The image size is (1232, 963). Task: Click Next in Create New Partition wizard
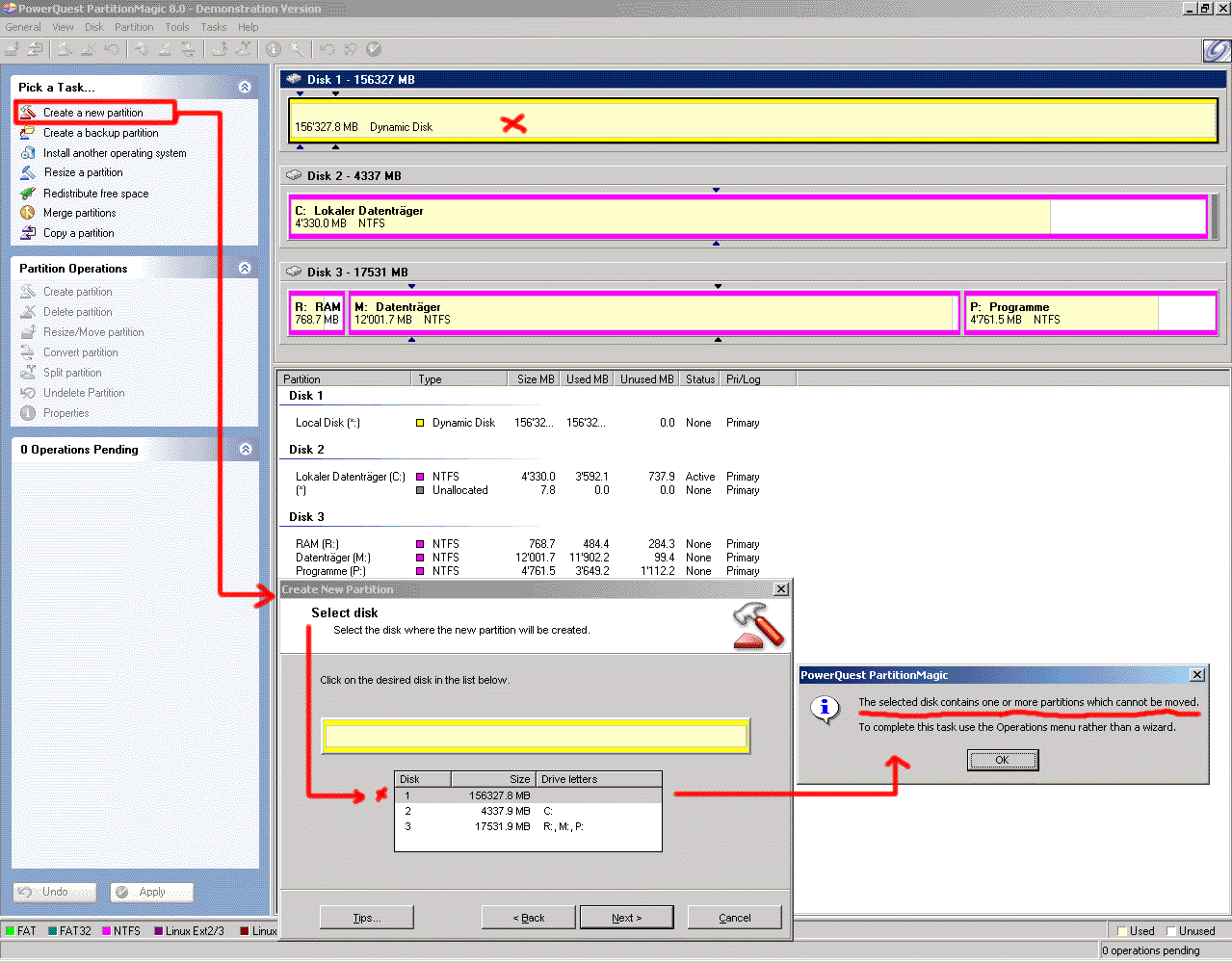626,918
